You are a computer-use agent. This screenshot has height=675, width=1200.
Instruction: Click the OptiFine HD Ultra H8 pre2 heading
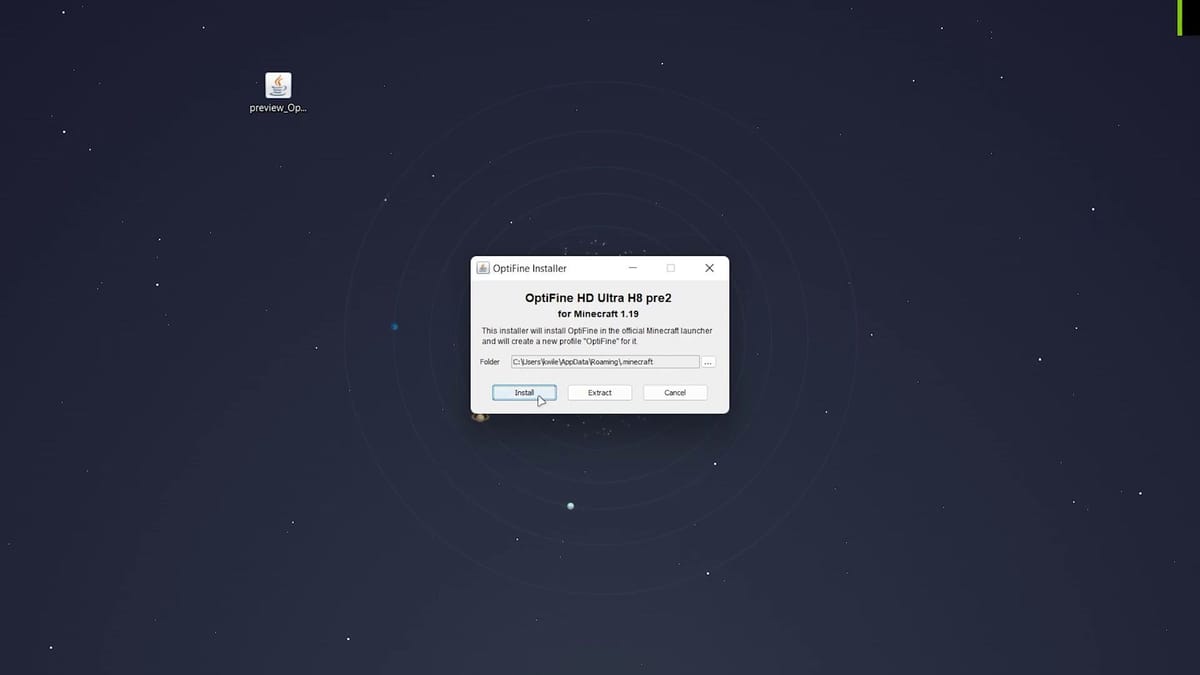(x=600, y=297)
